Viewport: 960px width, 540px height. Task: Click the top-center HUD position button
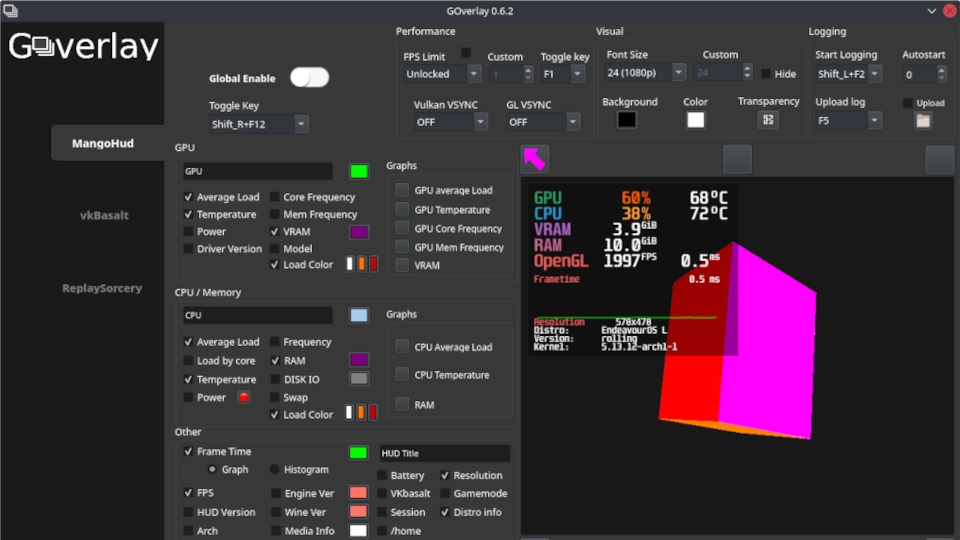(x=737, y=159)
